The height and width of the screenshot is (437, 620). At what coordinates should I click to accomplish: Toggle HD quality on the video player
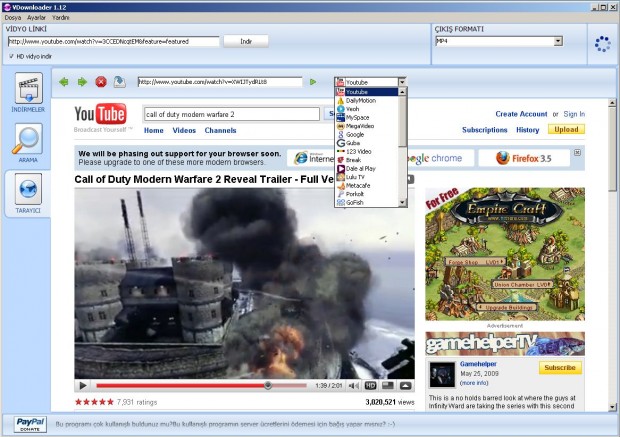point(370,386)
